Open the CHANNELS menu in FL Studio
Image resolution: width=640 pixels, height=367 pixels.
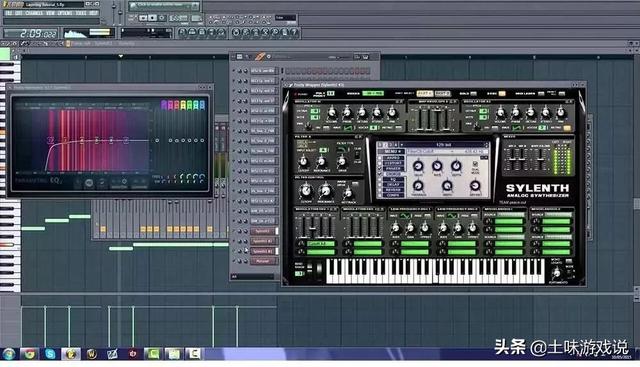point(34,13)
